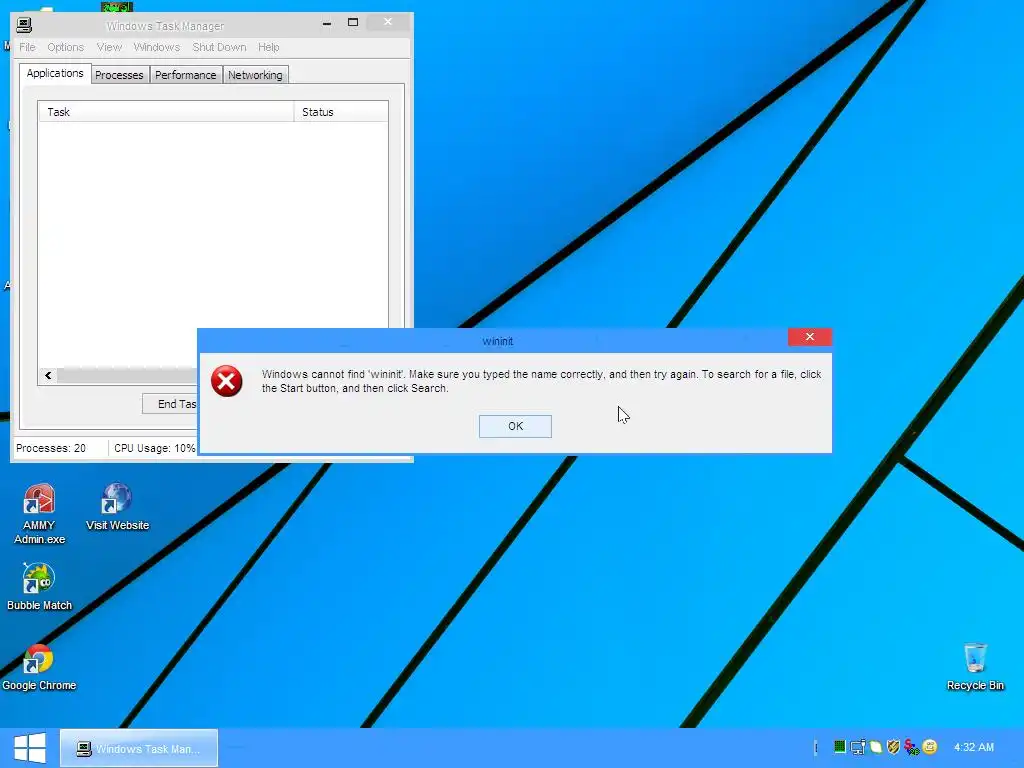
Task: Sort by the Task column header
Action: pos(167,112)
